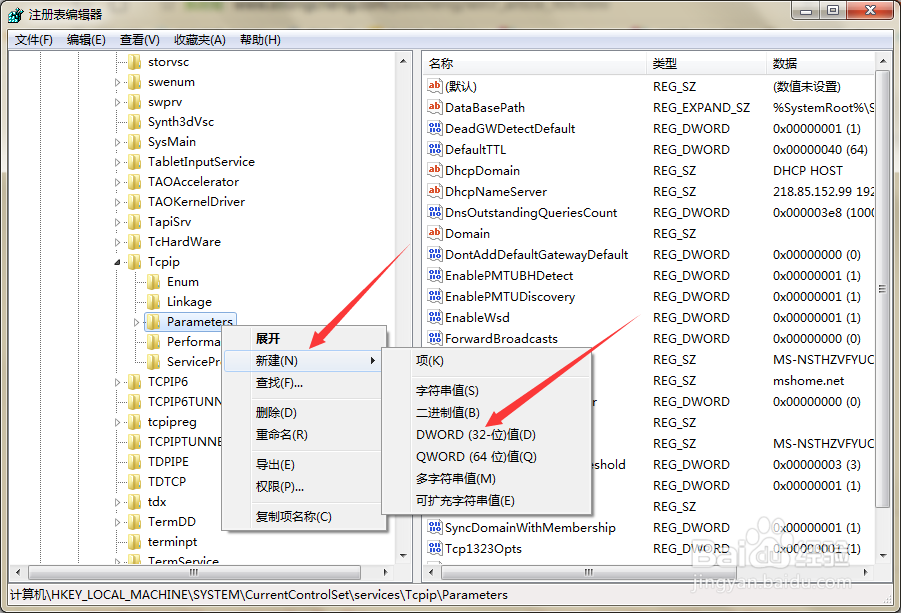Choose 复制项名称(C) in the context menu
The width and height of the screenshot is (901, 613).
coord(304,516)
